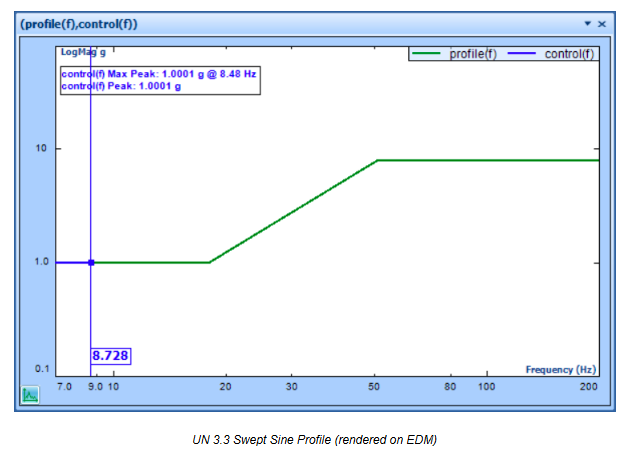Click the 10 tick on magnitude axis

tap(42, 149)
